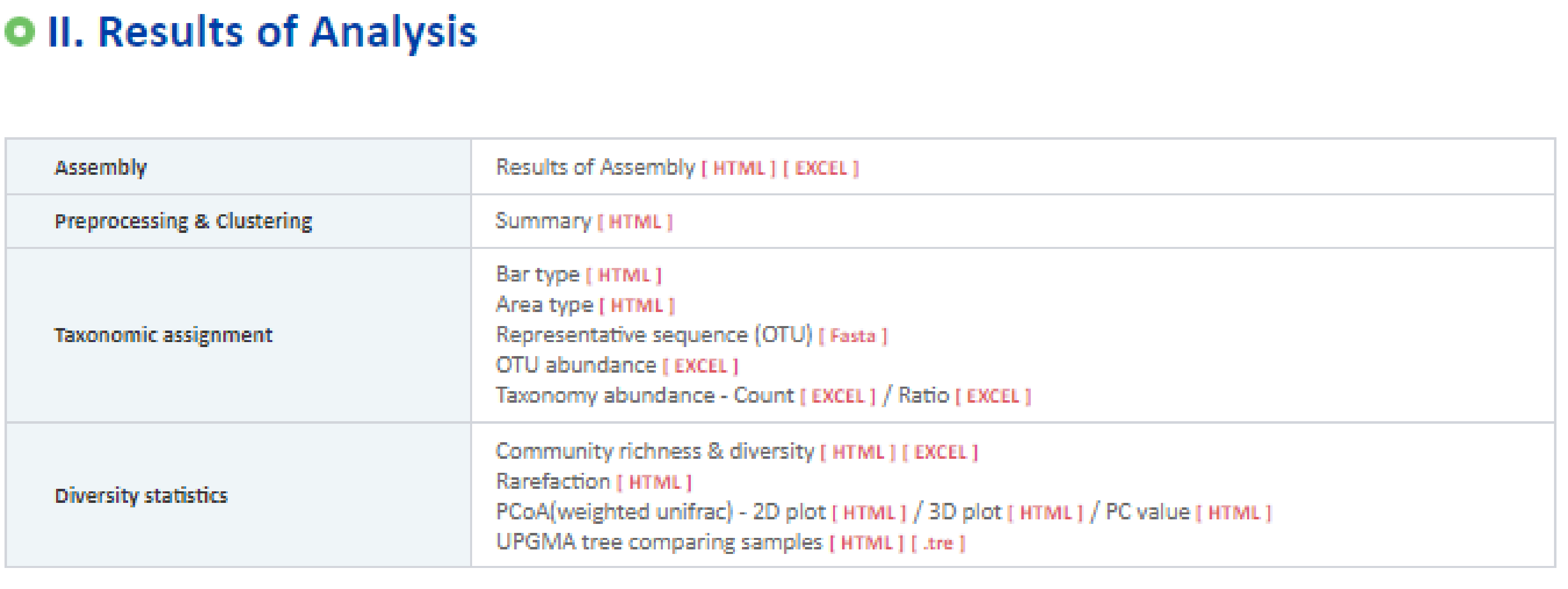This screenshot has height=589, width=1568.
Task: Open Area type HTML link
Action: point(636,306)
